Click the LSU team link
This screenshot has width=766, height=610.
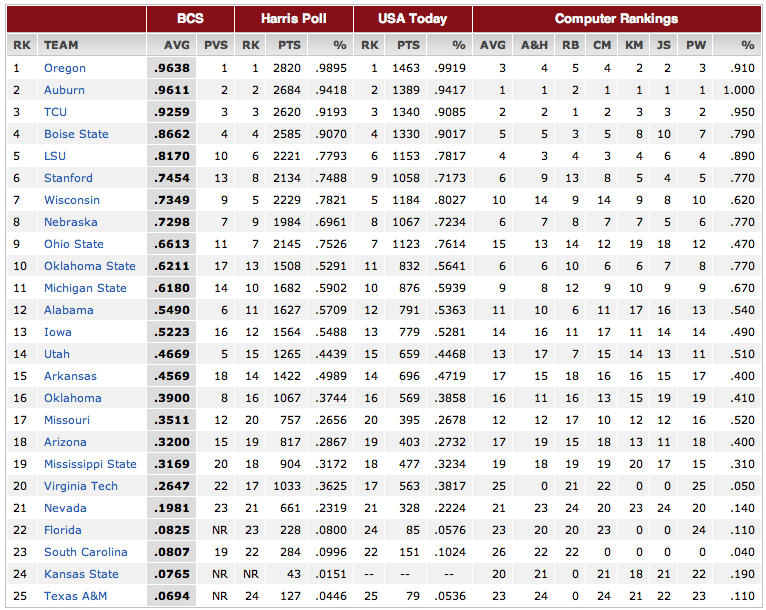tap(55, 156)
